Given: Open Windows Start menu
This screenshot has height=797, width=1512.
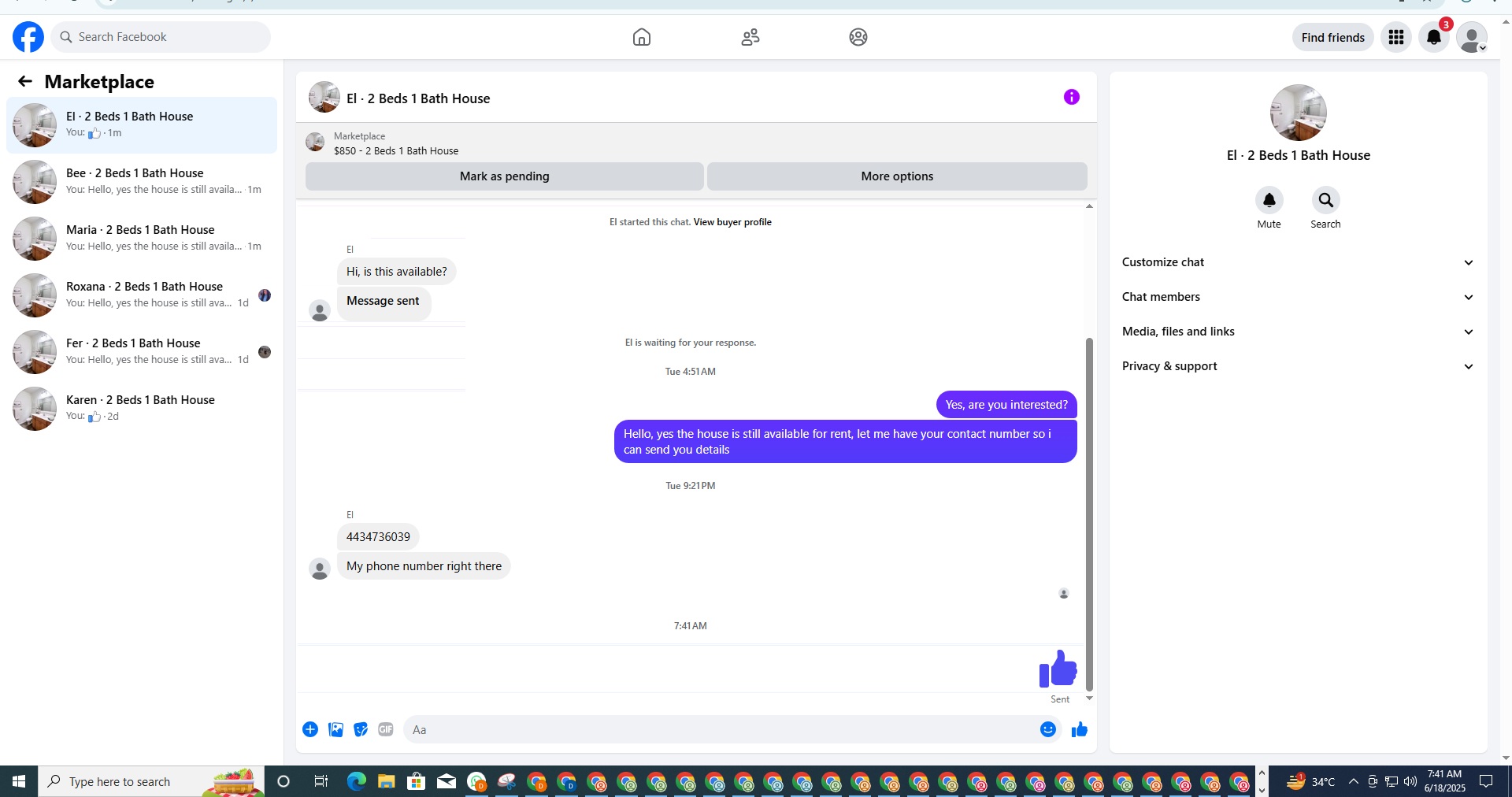Looking at the screenshot, I should tap(19, 781).
